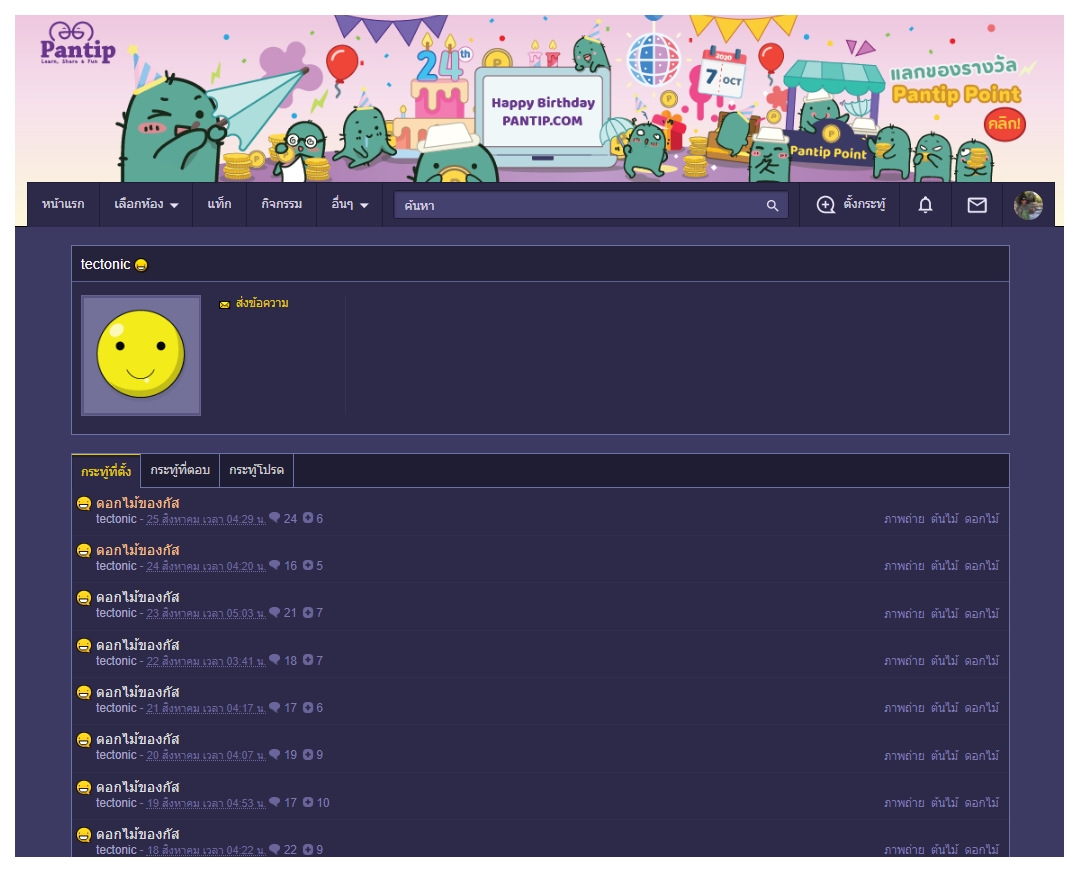The image size is (1079, 872).
Task: Open notifications bell icon
Action: (926, 204)
